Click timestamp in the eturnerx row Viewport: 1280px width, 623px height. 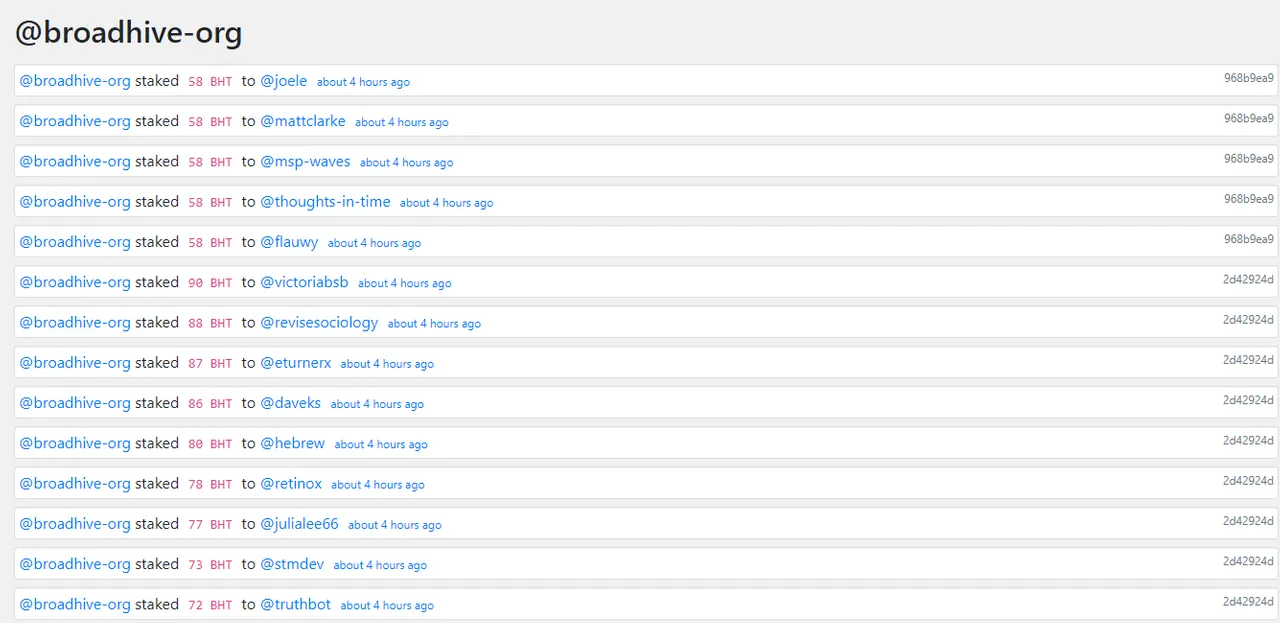388,363
